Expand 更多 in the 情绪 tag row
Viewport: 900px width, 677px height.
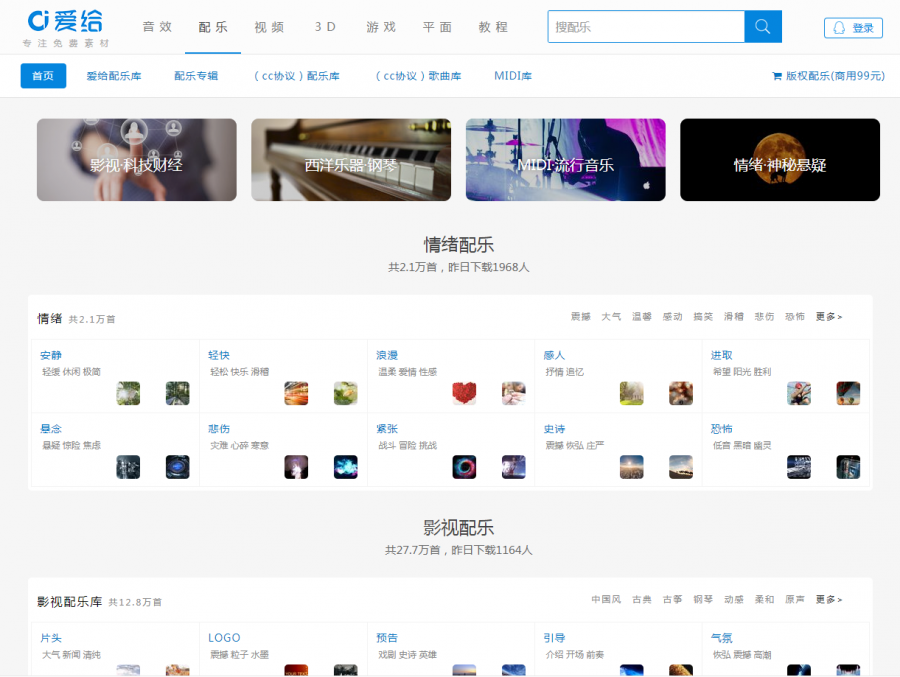[x=829, y=316]
